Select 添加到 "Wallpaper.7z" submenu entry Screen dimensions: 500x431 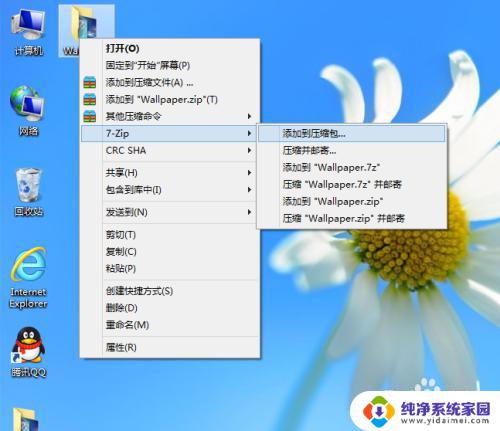tap(352, 167)
